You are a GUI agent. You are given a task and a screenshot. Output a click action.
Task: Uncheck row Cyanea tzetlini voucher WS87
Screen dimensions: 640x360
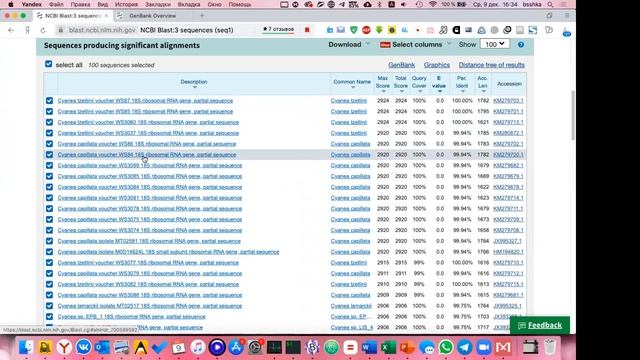tap(49, 100)
